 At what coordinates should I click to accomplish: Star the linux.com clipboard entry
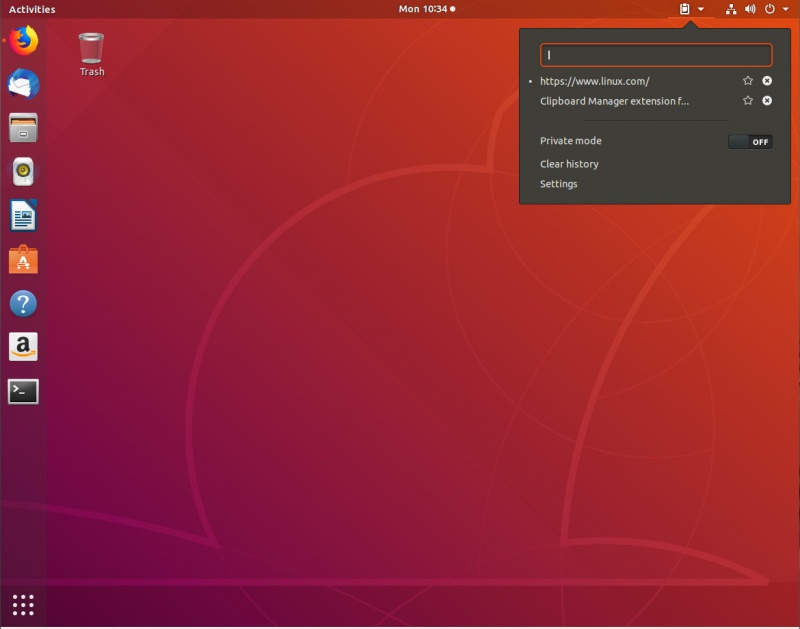(747, 81)
